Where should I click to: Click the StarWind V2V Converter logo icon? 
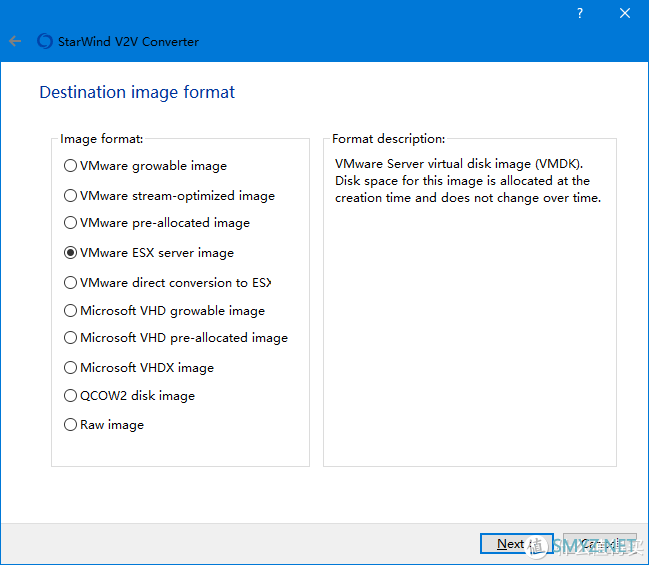(x=44, y=42)
